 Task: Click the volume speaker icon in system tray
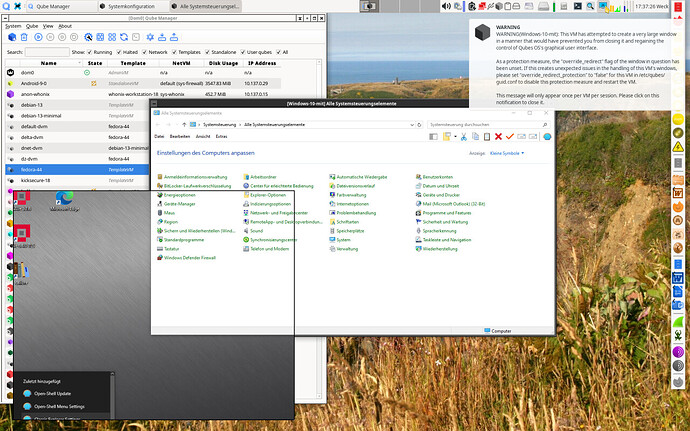tap(446, 6)
